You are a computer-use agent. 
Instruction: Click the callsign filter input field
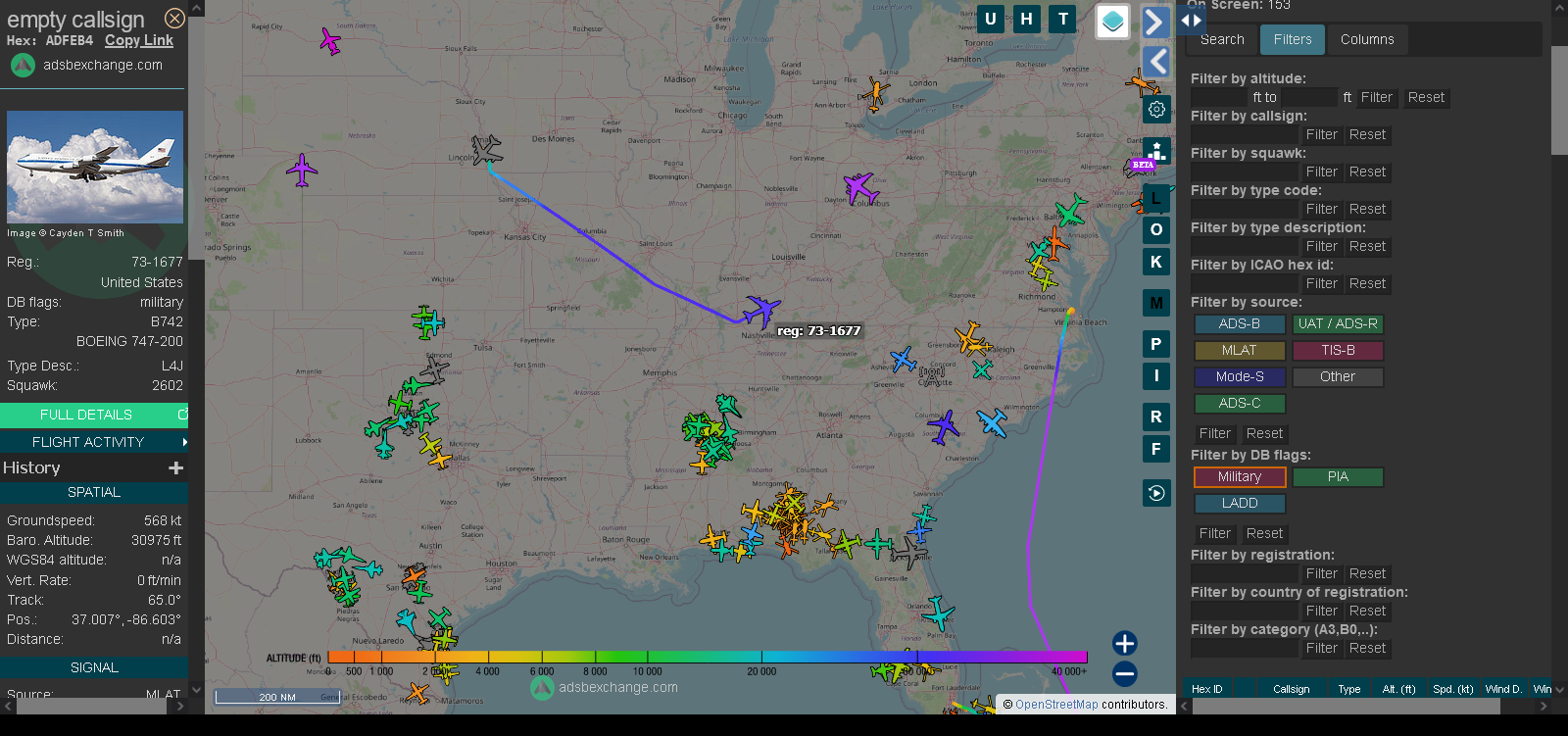[x=1244, y=134]
